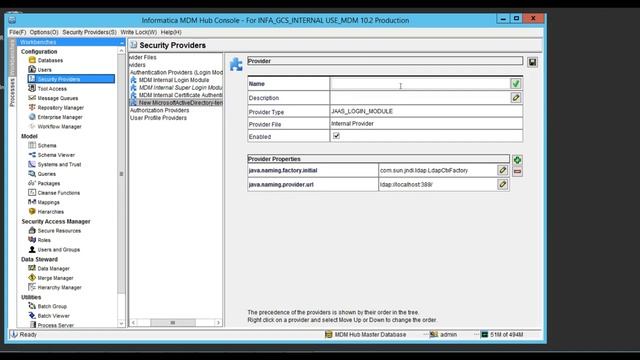Select MDM Internal Certificate Authentication provider
Screen dimensions: 640x360
(180, 95)
